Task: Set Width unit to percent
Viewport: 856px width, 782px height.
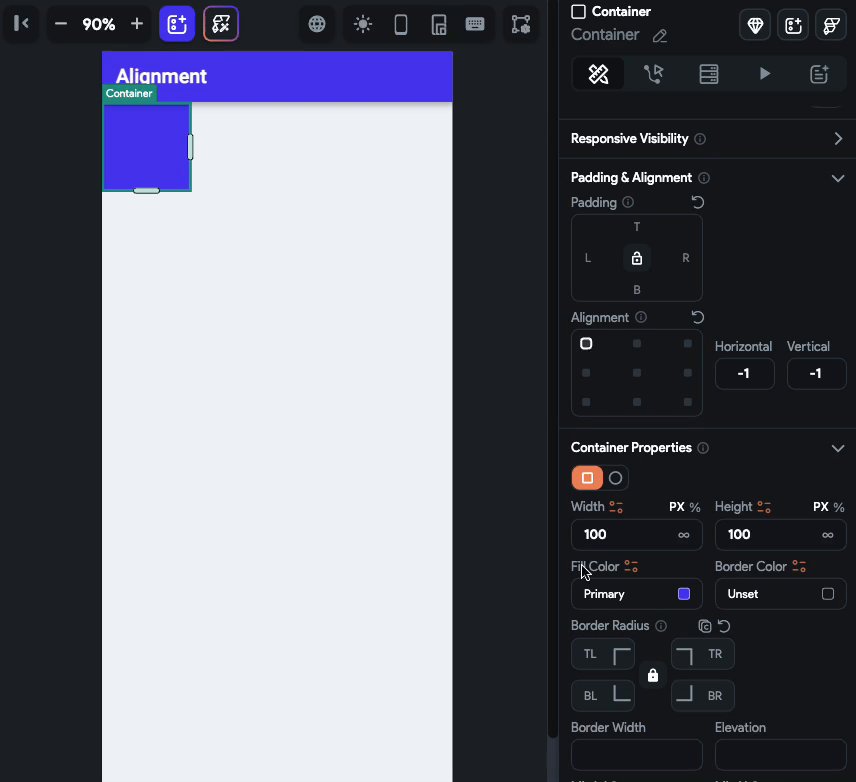Action: (x=694, y=507)
